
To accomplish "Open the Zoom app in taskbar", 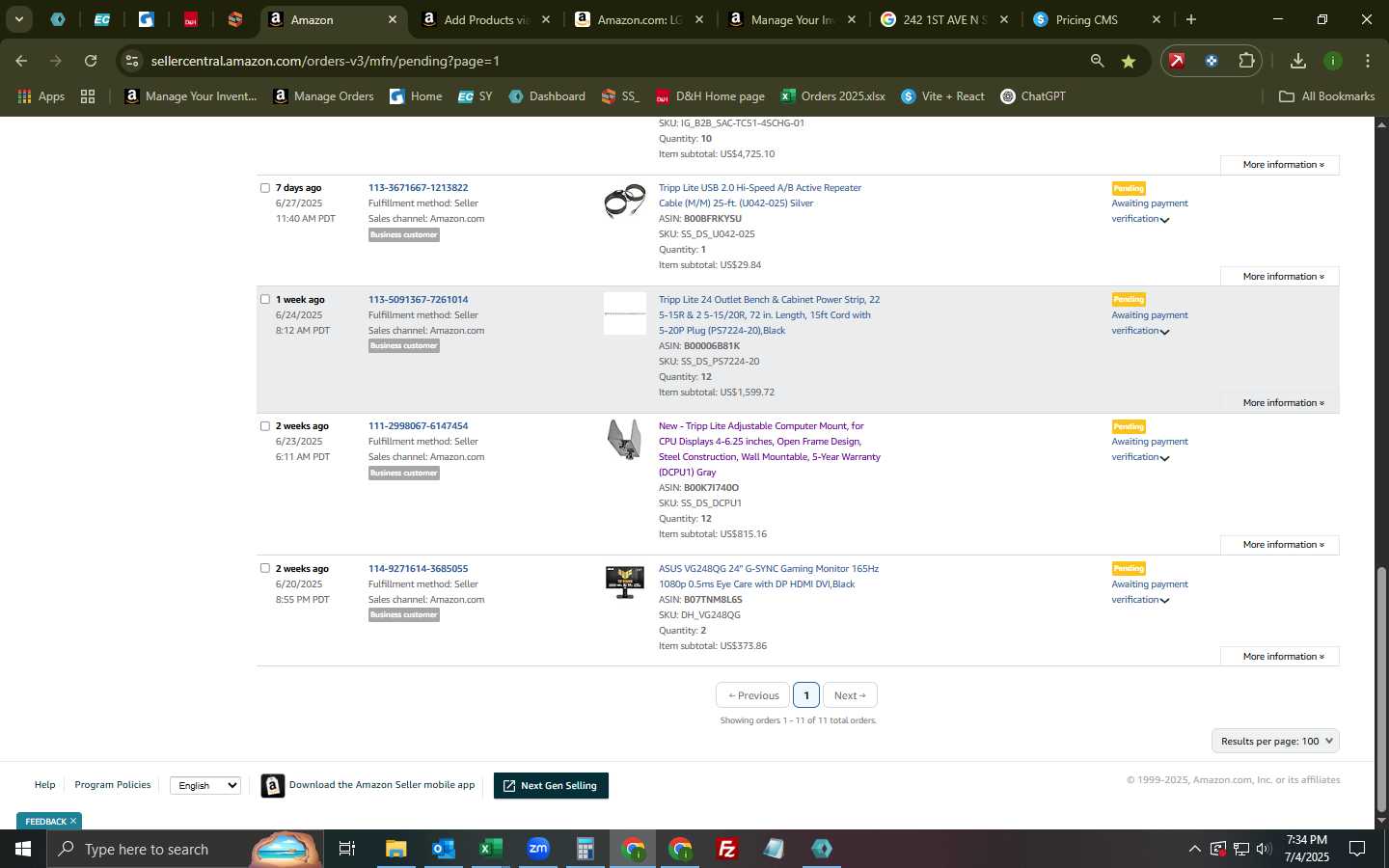I will [x=537, y=849].
